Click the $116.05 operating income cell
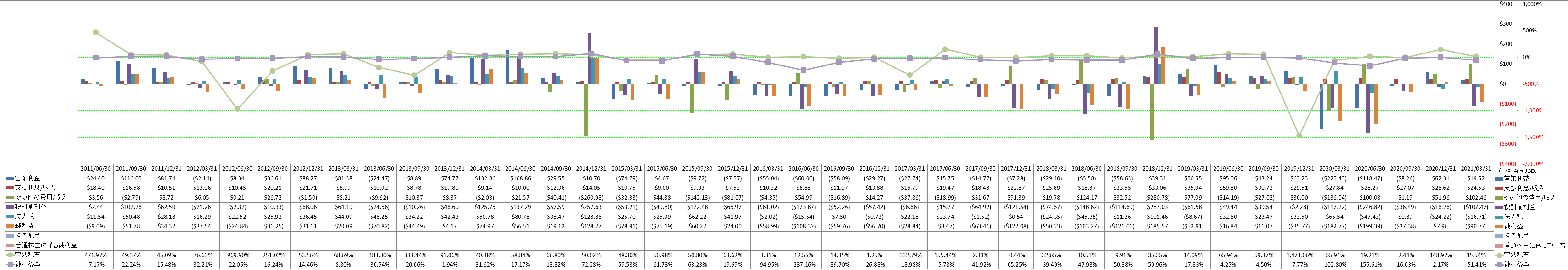The width and height of the screenshot is (1568, 270). tap(131, 178)
